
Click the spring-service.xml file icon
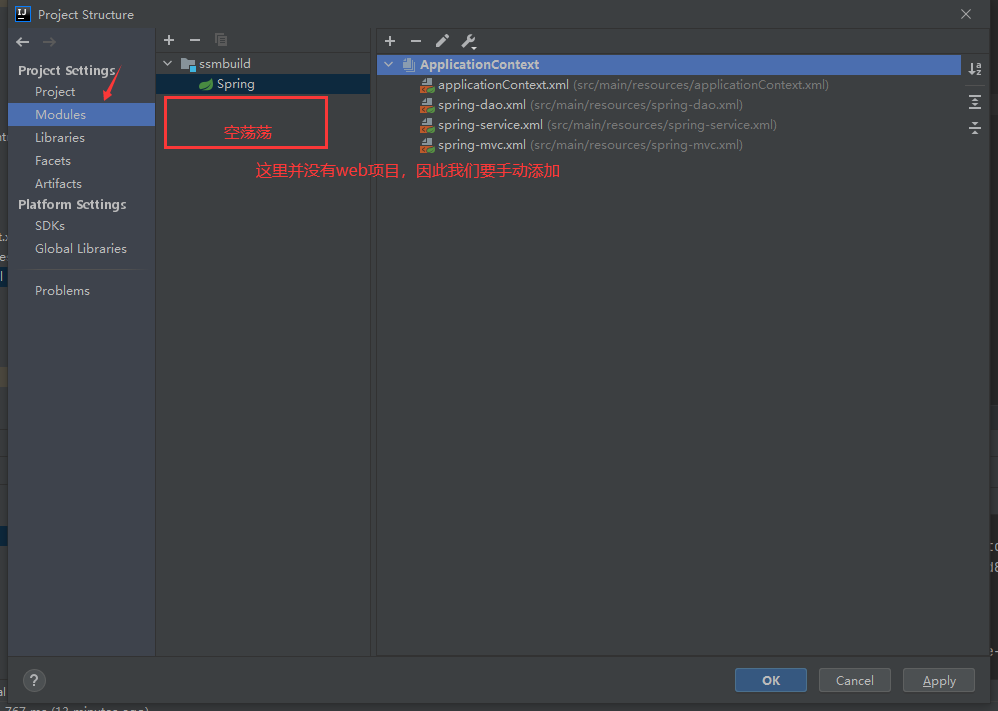(x=427, y=125)
